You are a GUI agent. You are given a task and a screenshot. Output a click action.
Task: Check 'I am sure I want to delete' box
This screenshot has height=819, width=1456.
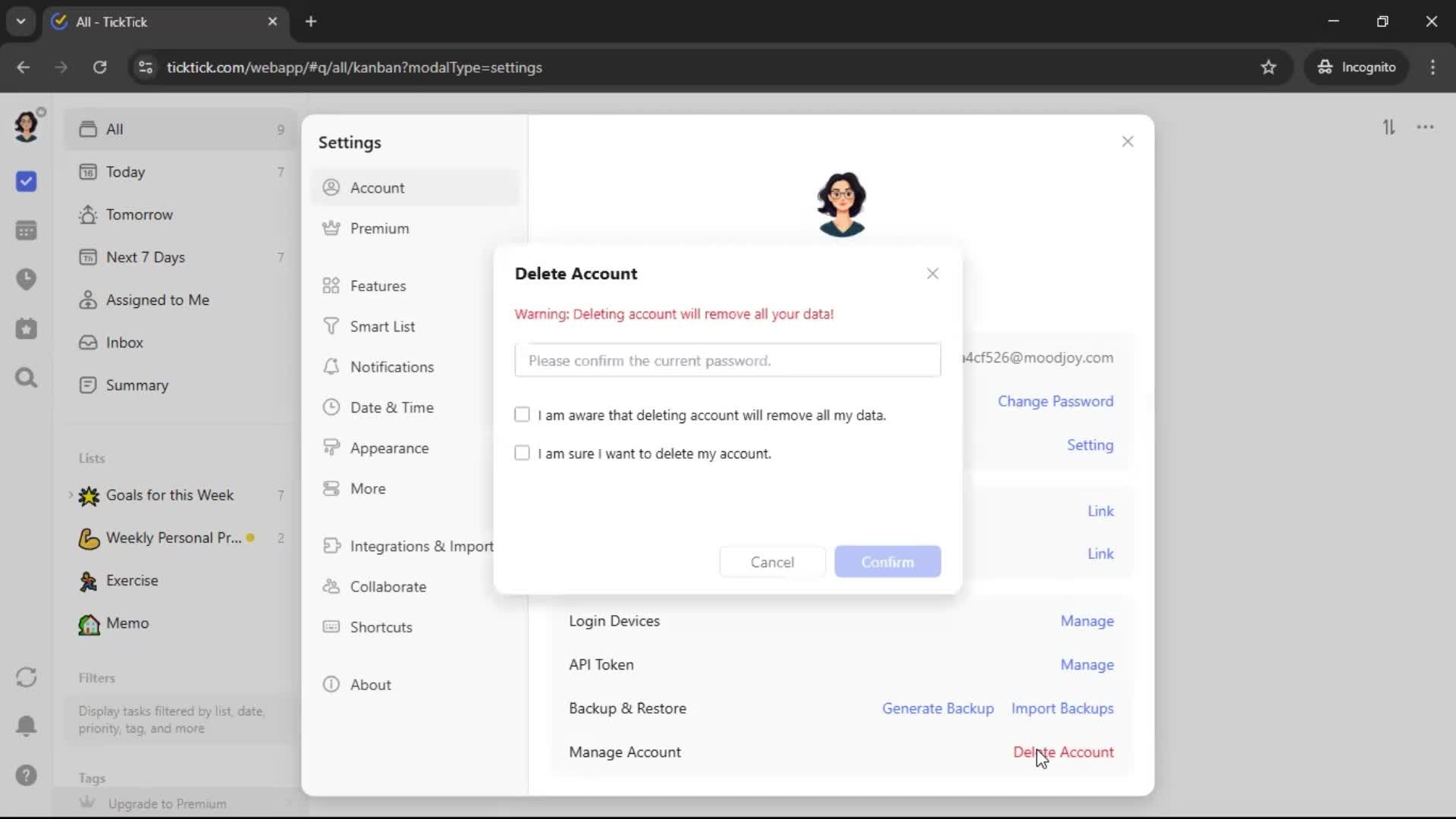(522, 453)
